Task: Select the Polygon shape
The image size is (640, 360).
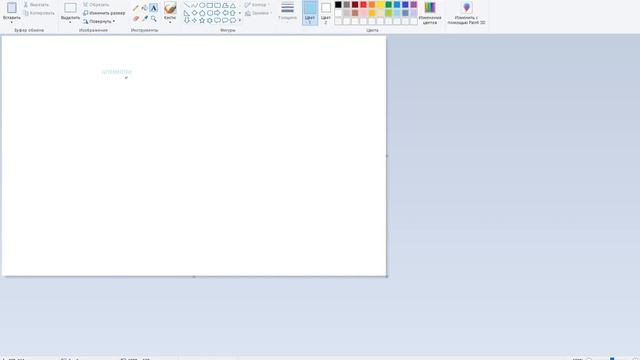Action: tap(225, 5)
